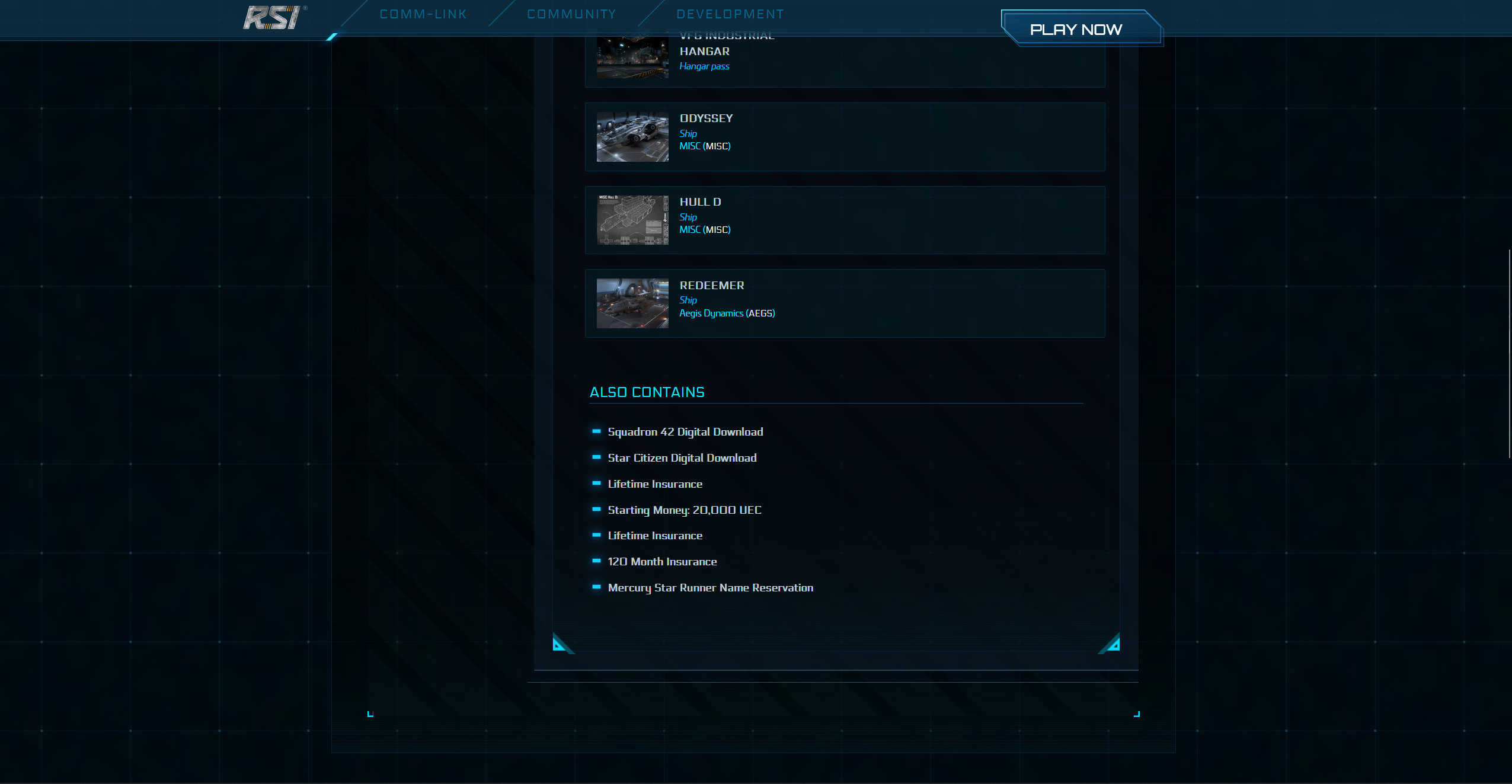This screenshot has height=784, width=1512.
Task: Open the COMM-LINK menu
Action: (423, 14)
